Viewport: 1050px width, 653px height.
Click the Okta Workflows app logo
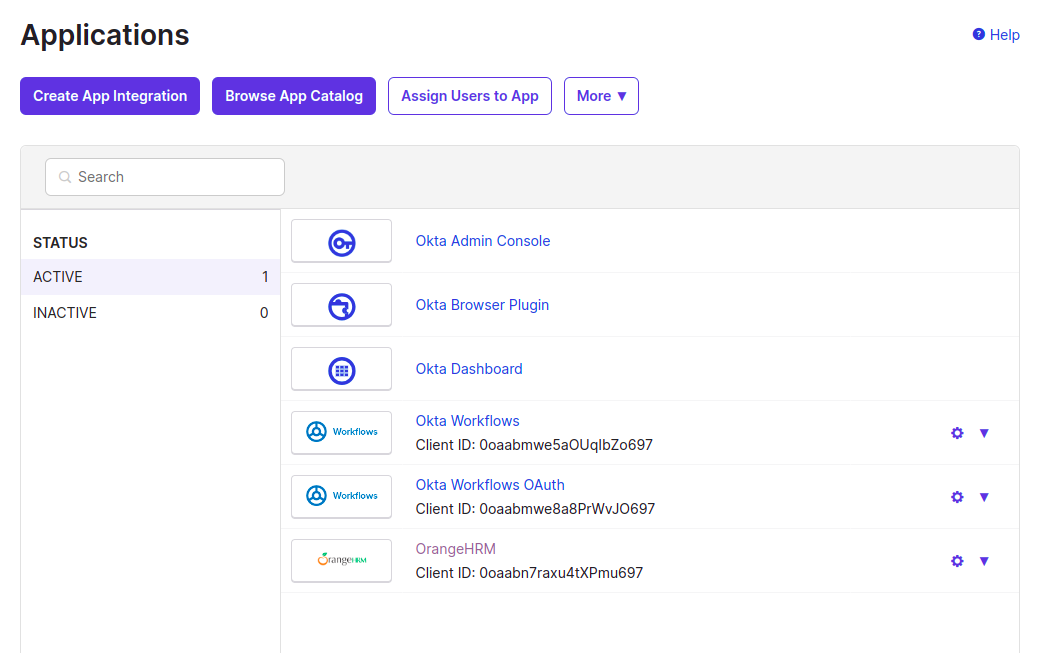coord(342,432)
